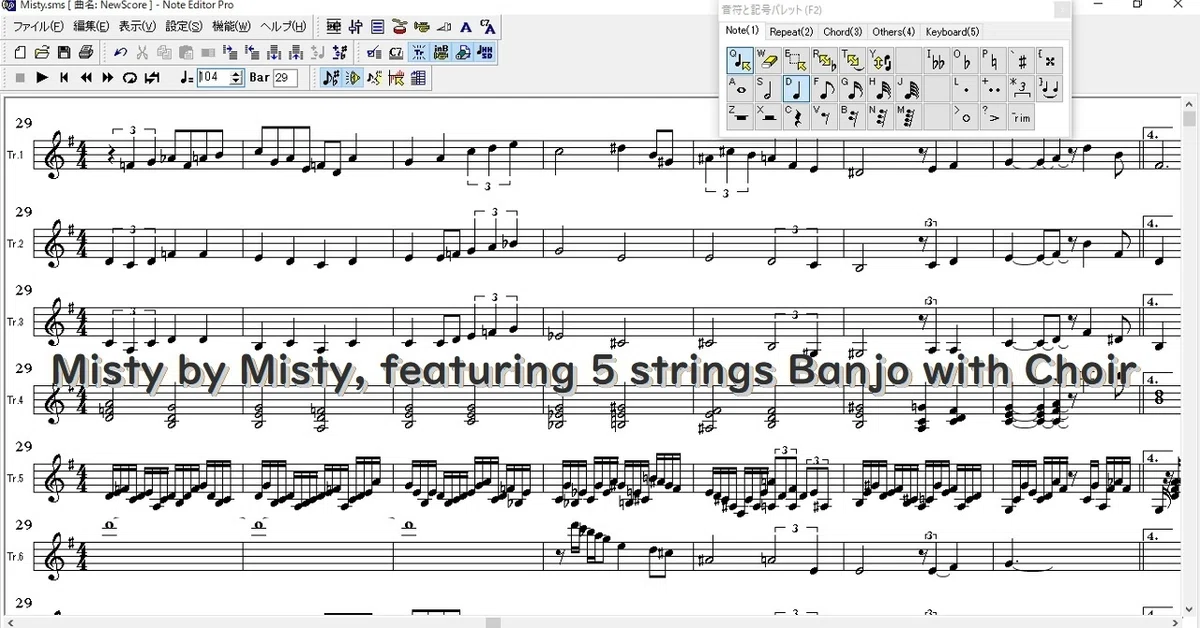Insert a sixty-fourth rest (M)
Image resolution: width=1200 pixels, height=628 pixels.
(908, 116)
